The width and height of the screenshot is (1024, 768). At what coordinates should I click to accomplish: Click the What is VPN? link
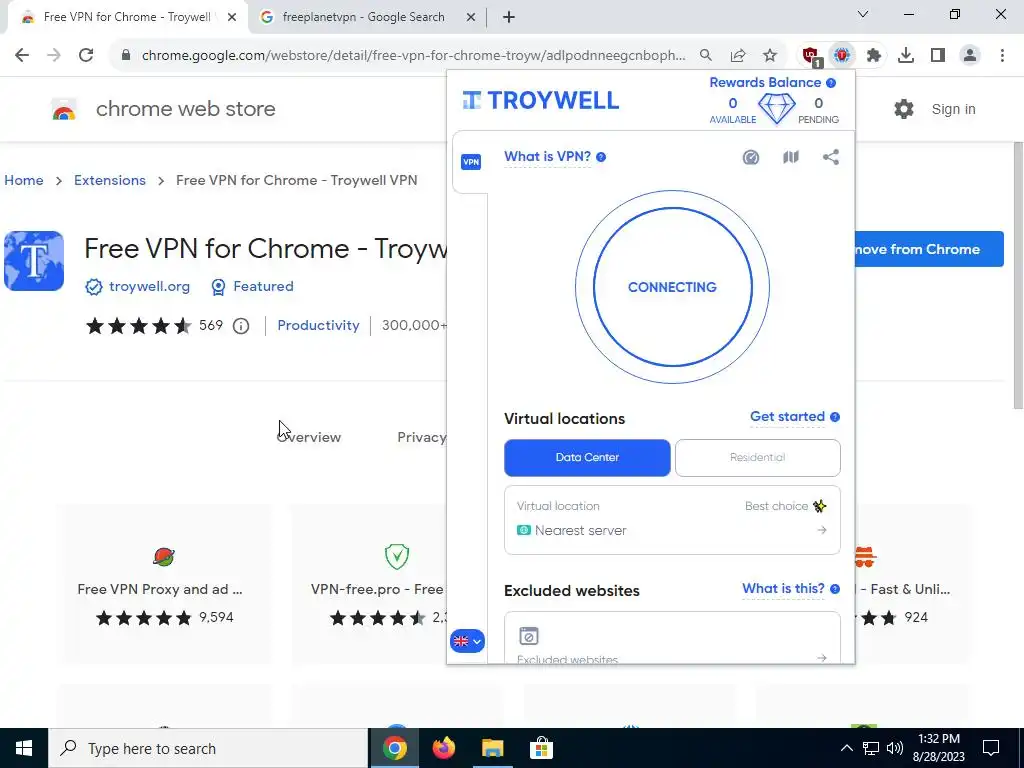point(547,157)
